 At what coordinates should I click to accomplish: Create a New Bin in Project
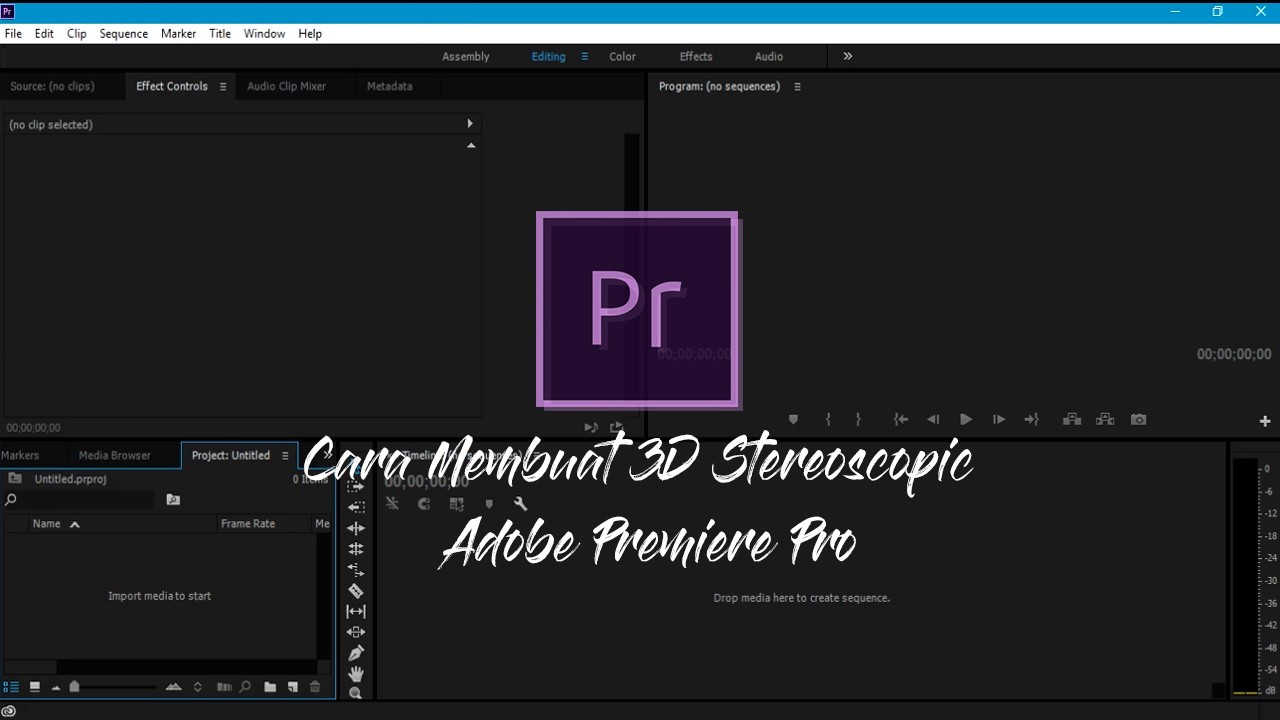pos(270,687)
